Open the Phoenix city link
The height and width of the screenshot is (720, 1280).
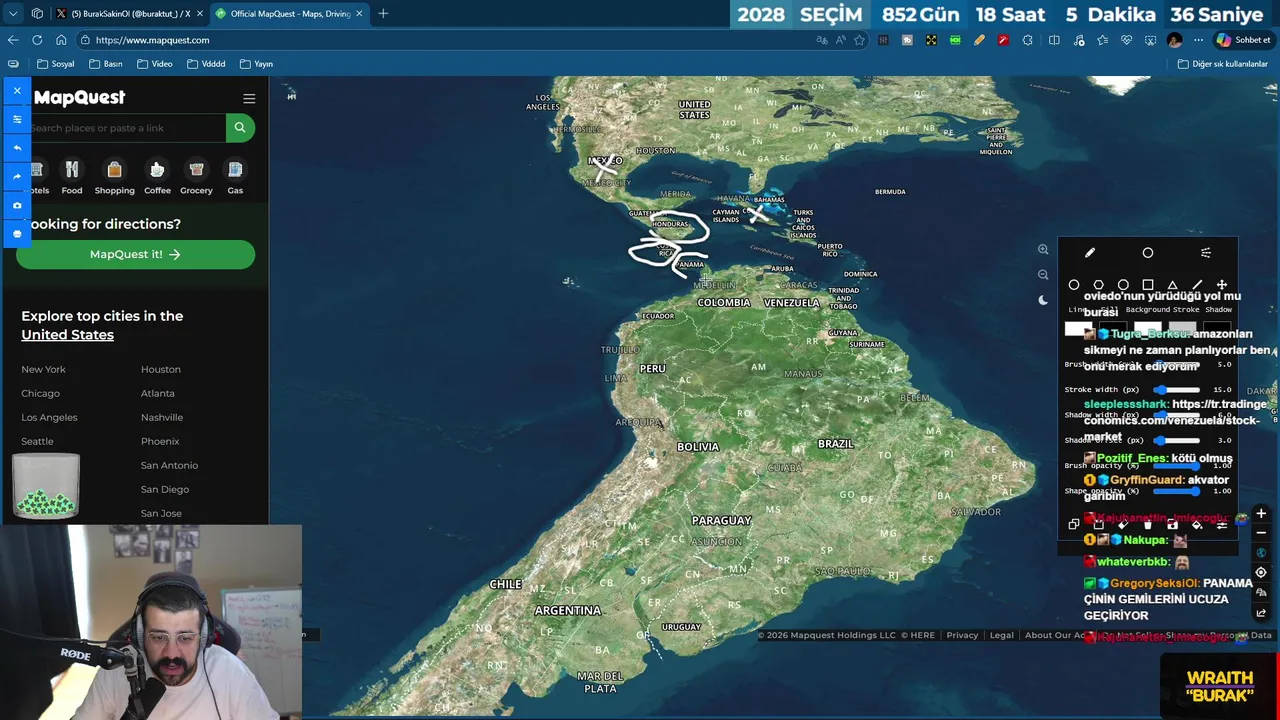(160, 441)
